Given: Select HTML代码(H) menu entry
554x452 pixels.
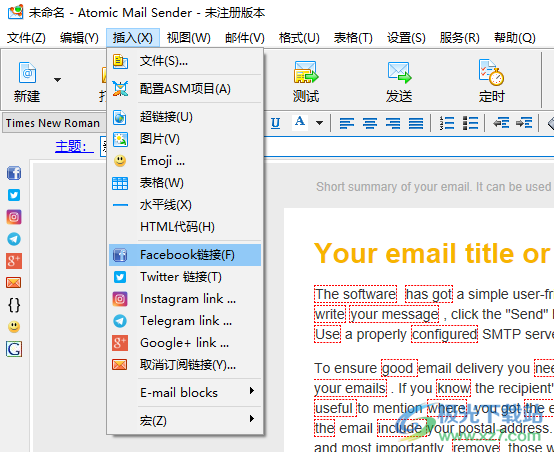Looking at the screenshot, I should pyautogui.click(x=185, y=227).
